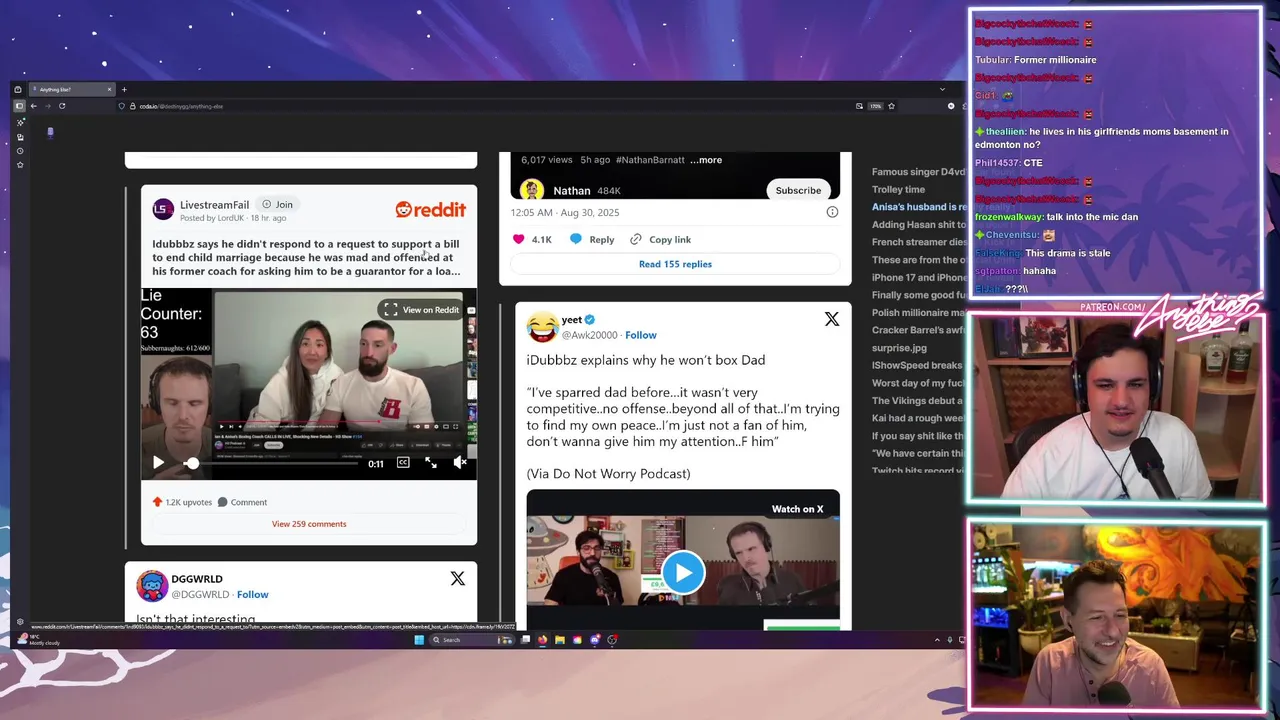Click the Reddit logo on the LivestreamFail post
The width and height of the screenshot is (1280, 720).
point(430,210)
